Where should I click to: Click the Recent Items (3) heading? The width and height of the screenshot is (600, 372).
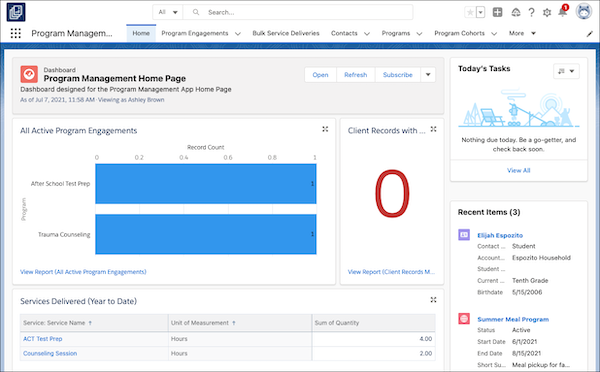489,212
